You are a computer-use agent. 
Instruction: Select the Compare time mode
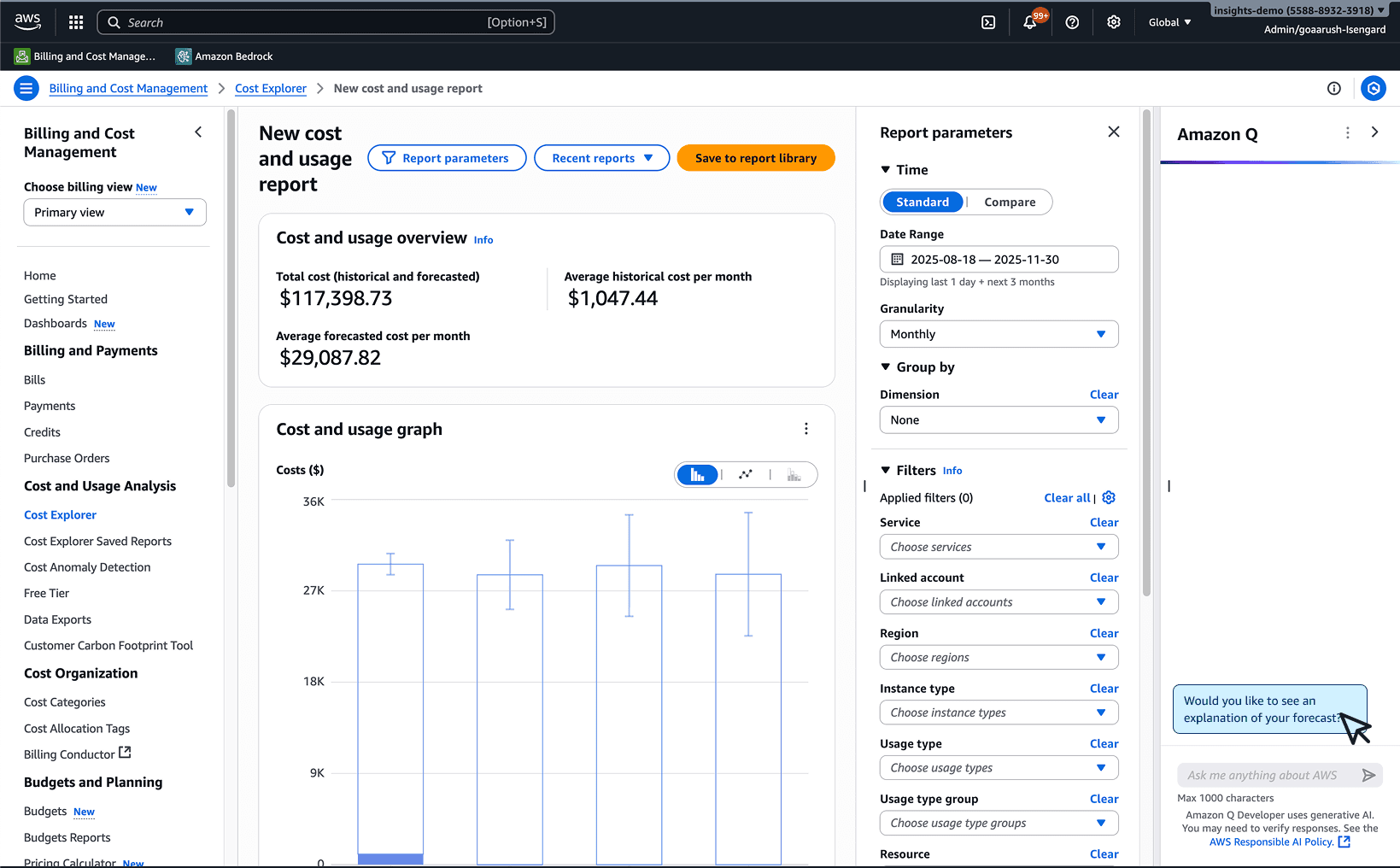(x=1010, y=202)
